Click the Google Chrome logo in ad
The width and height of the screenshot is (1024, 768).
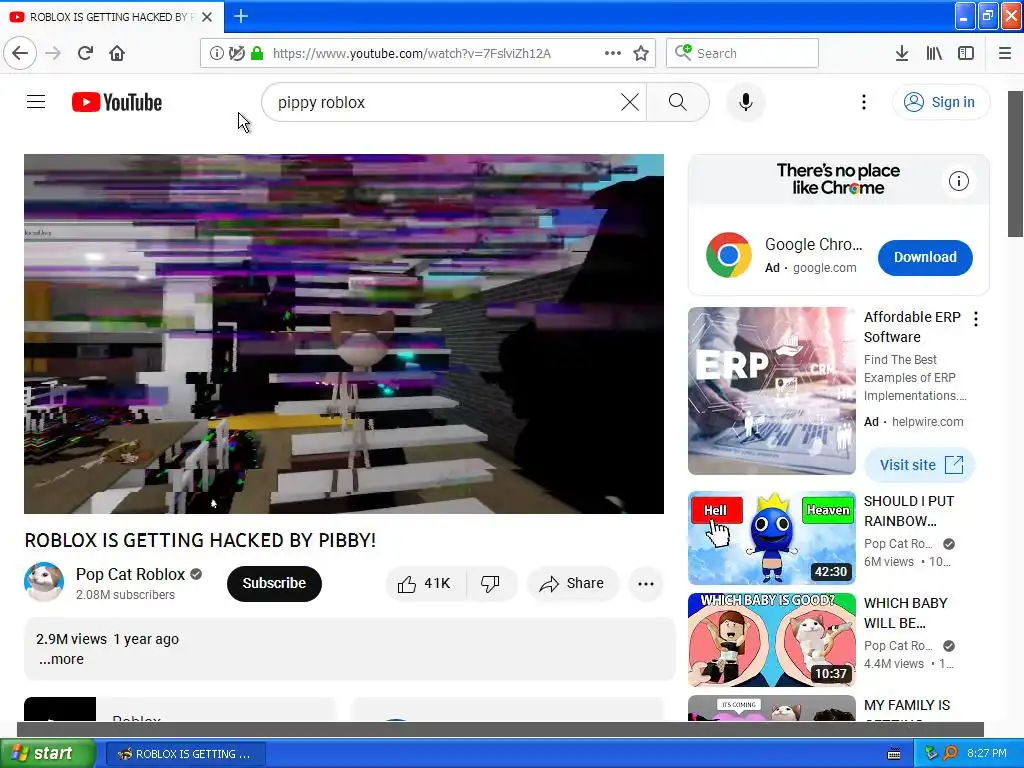(x=728, y=255)
